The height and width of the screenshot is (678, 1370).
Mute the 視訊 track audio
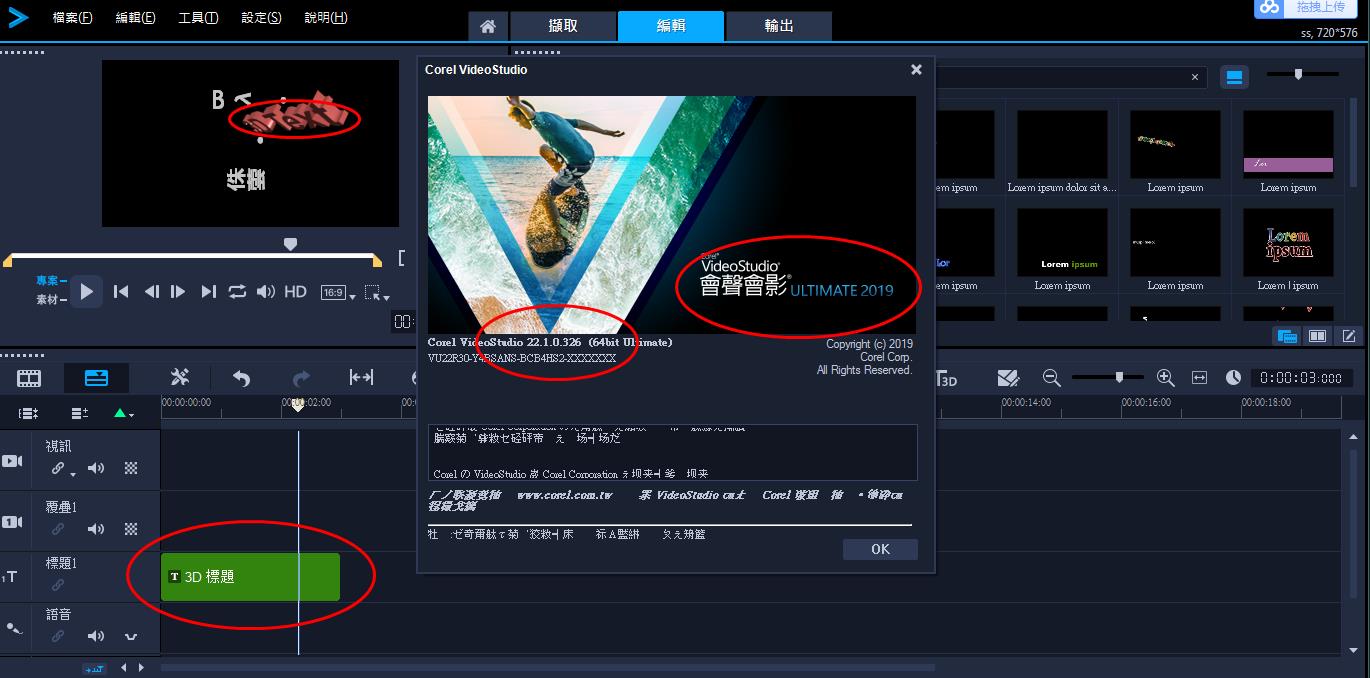point(96,468)
